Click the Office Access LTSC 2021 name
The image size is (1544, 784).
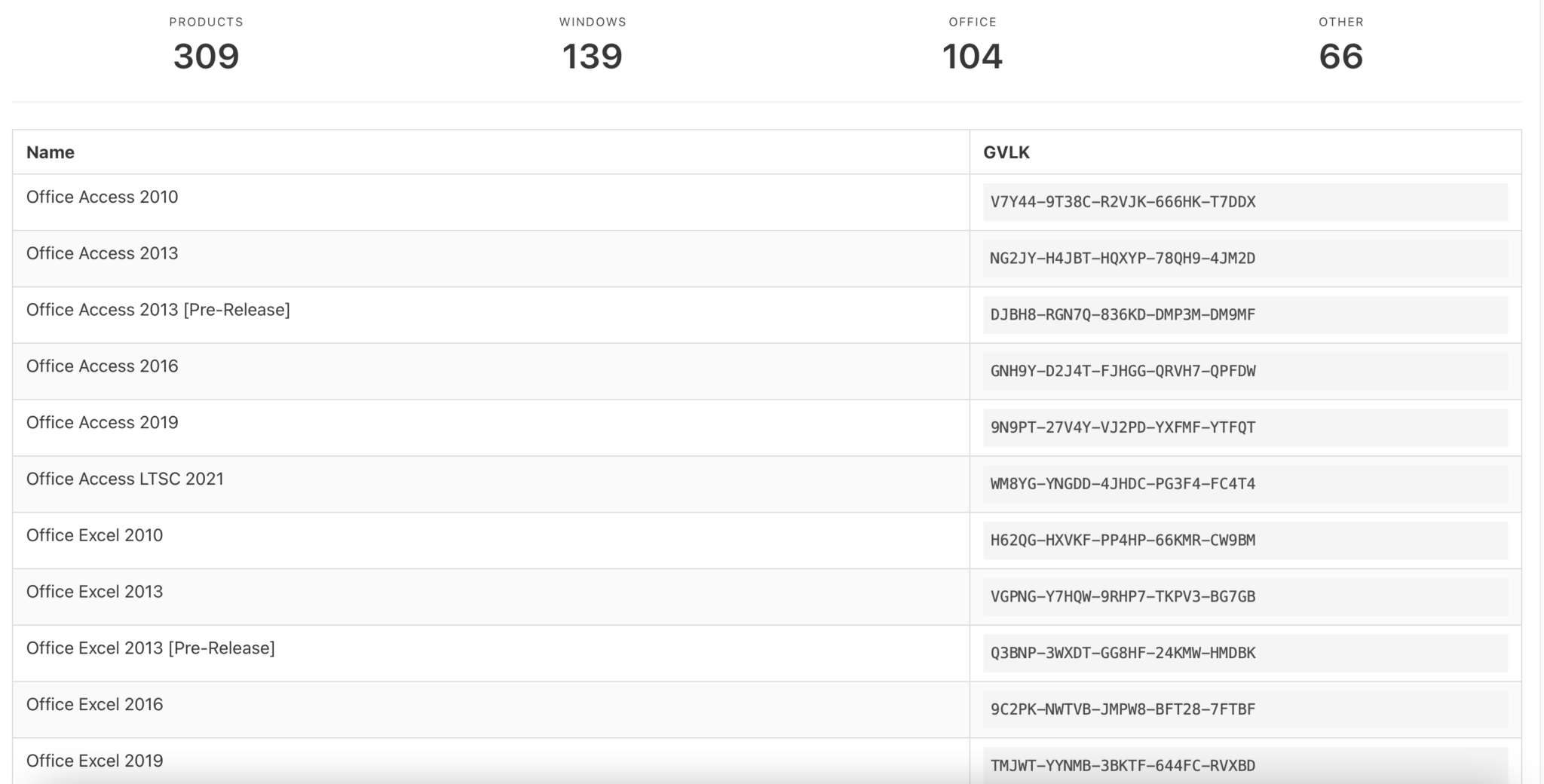pyautogui.click(x=125, y=479)
